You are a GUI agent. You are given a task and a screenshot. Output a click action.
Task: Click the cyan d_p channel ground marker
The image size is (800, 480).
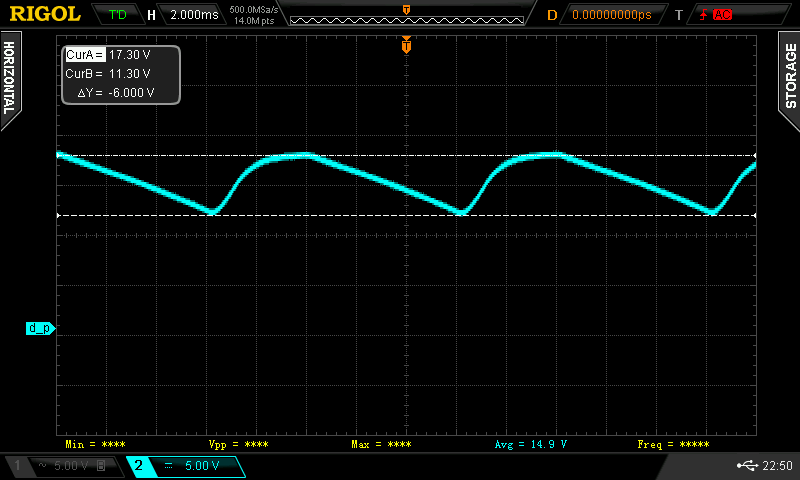pos(40,328)
